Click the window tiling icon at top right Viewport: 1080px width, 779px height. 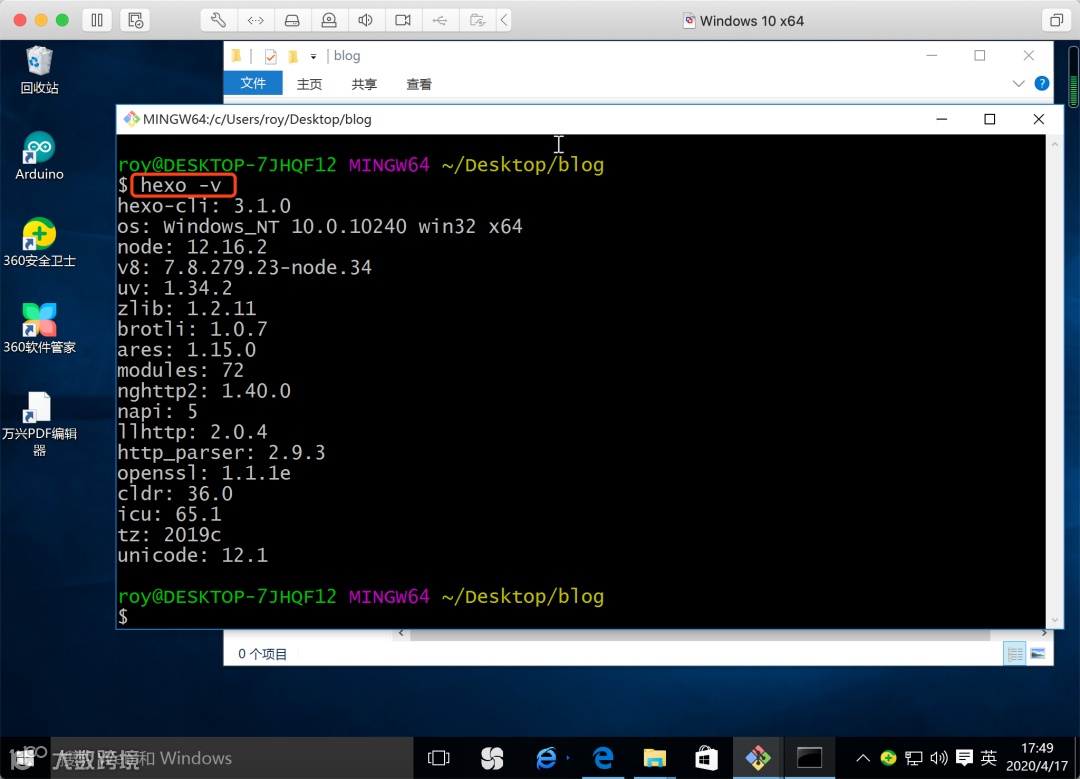point(1056,20)
